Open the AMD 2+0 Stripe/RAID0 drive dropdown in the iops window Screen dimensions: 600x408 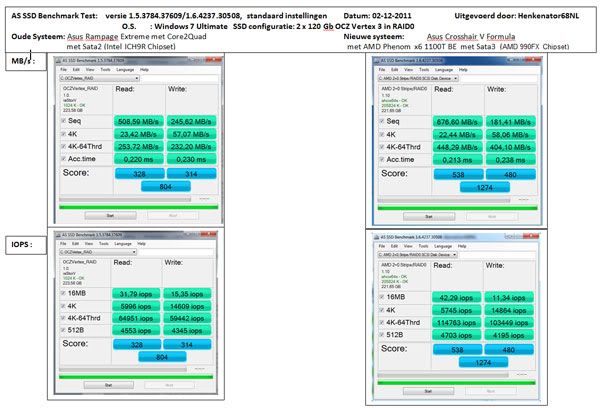point(417,255)
